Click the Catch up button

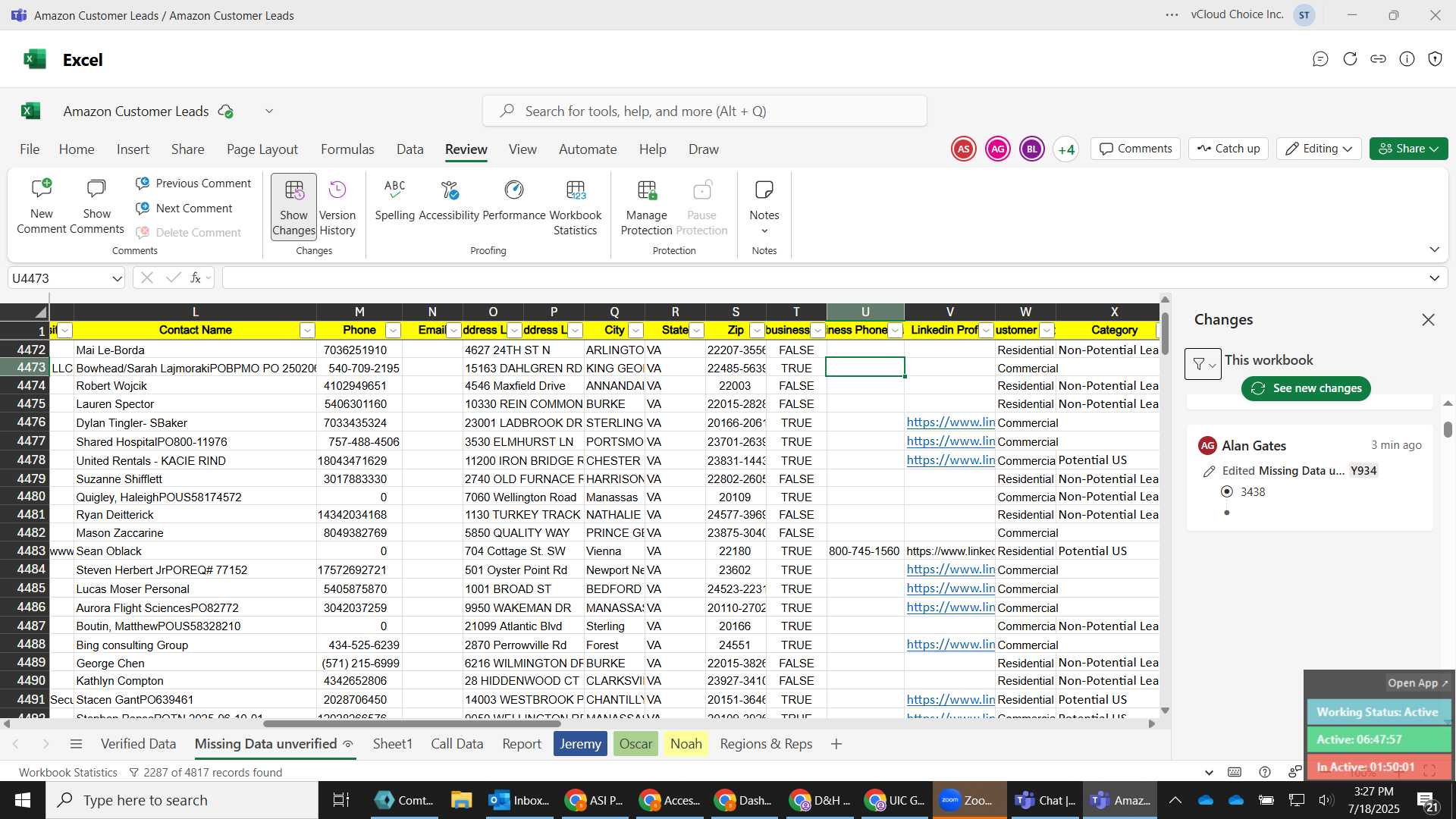[1228, 149]
